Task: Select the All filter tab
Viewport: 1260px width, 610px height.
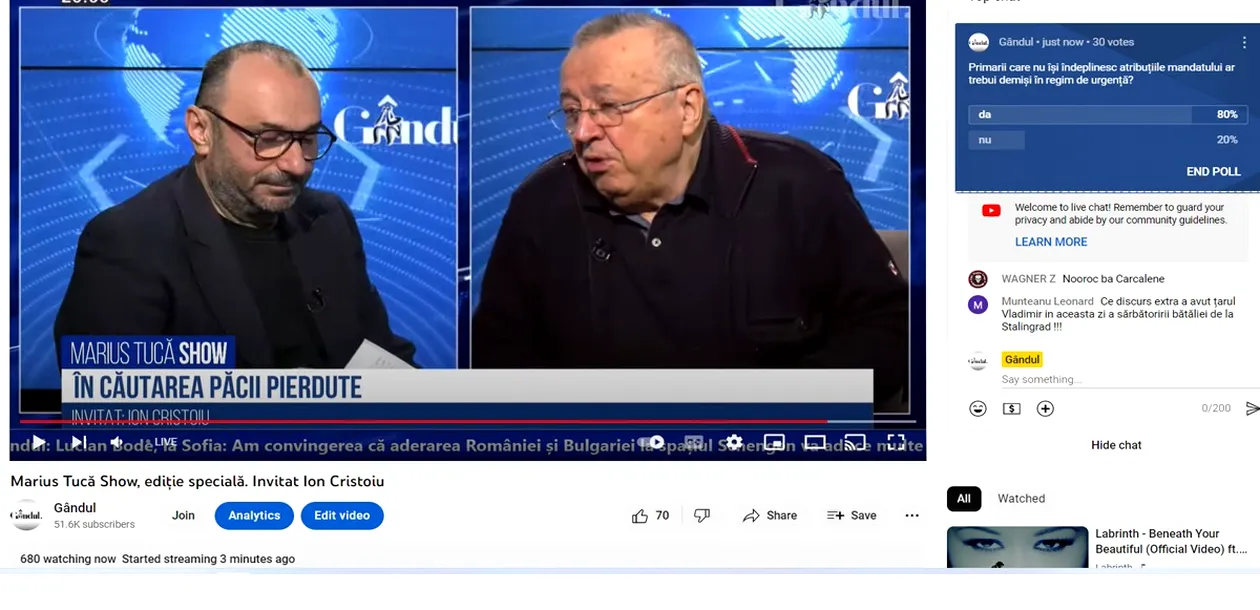Action: tap(964, 499)
